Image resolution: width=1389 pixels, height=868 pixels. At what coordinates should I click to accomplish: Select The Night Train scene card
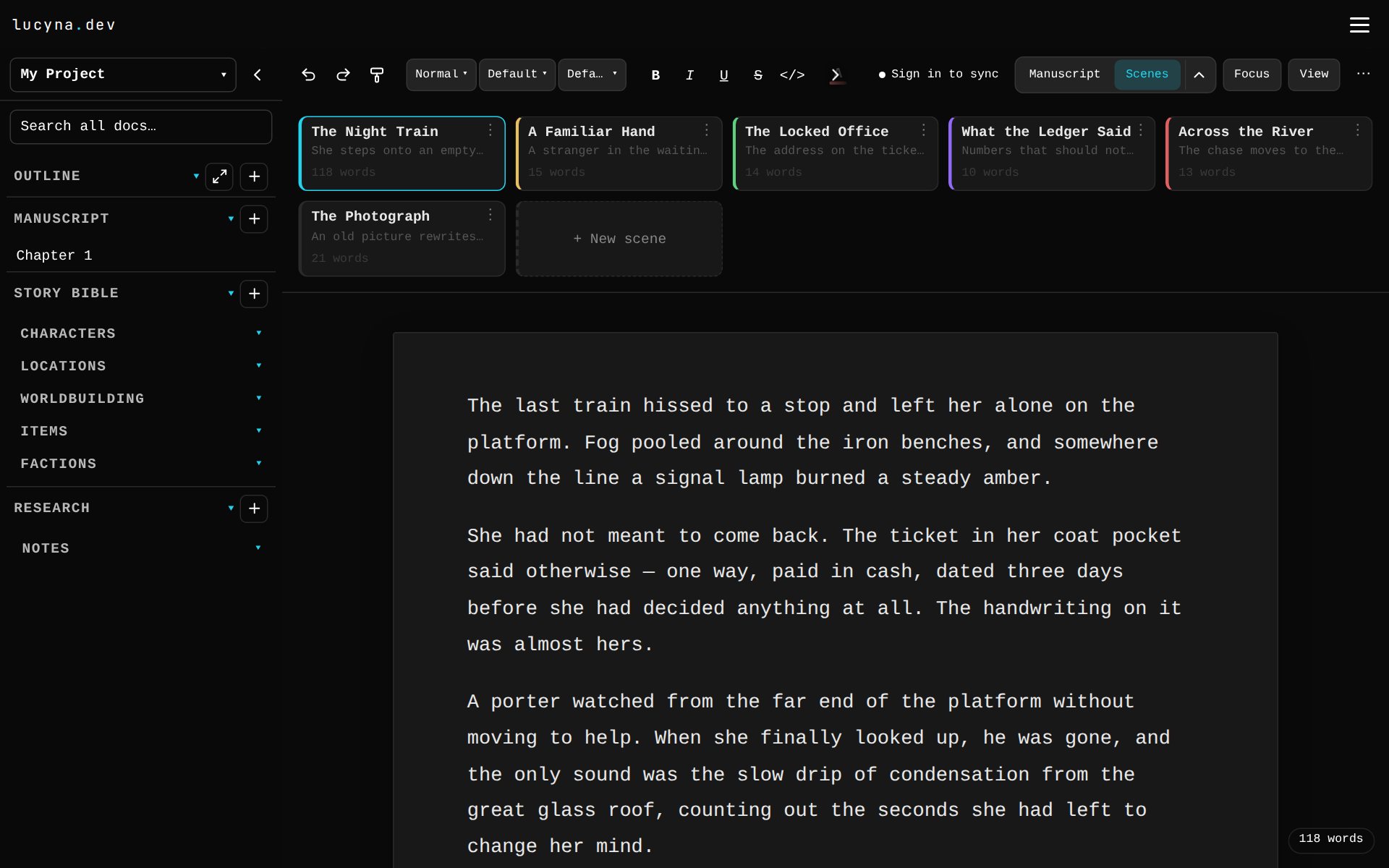point(402,153)
